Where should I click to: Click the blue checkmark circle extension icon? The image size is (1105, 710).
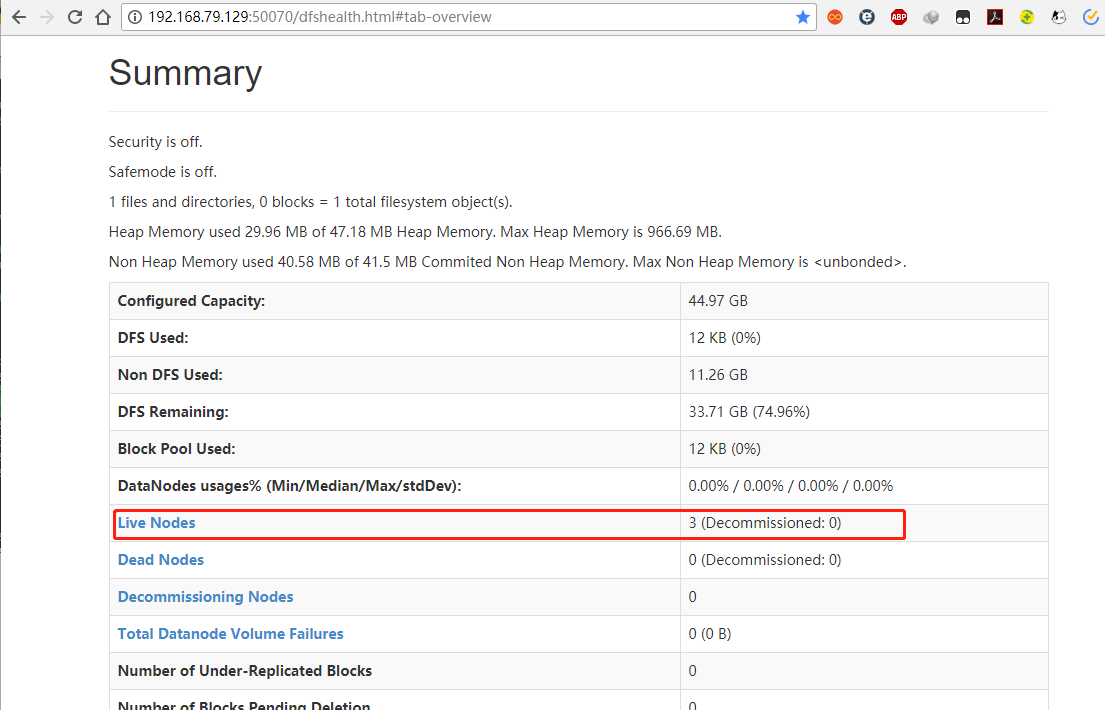point(1091,17)
